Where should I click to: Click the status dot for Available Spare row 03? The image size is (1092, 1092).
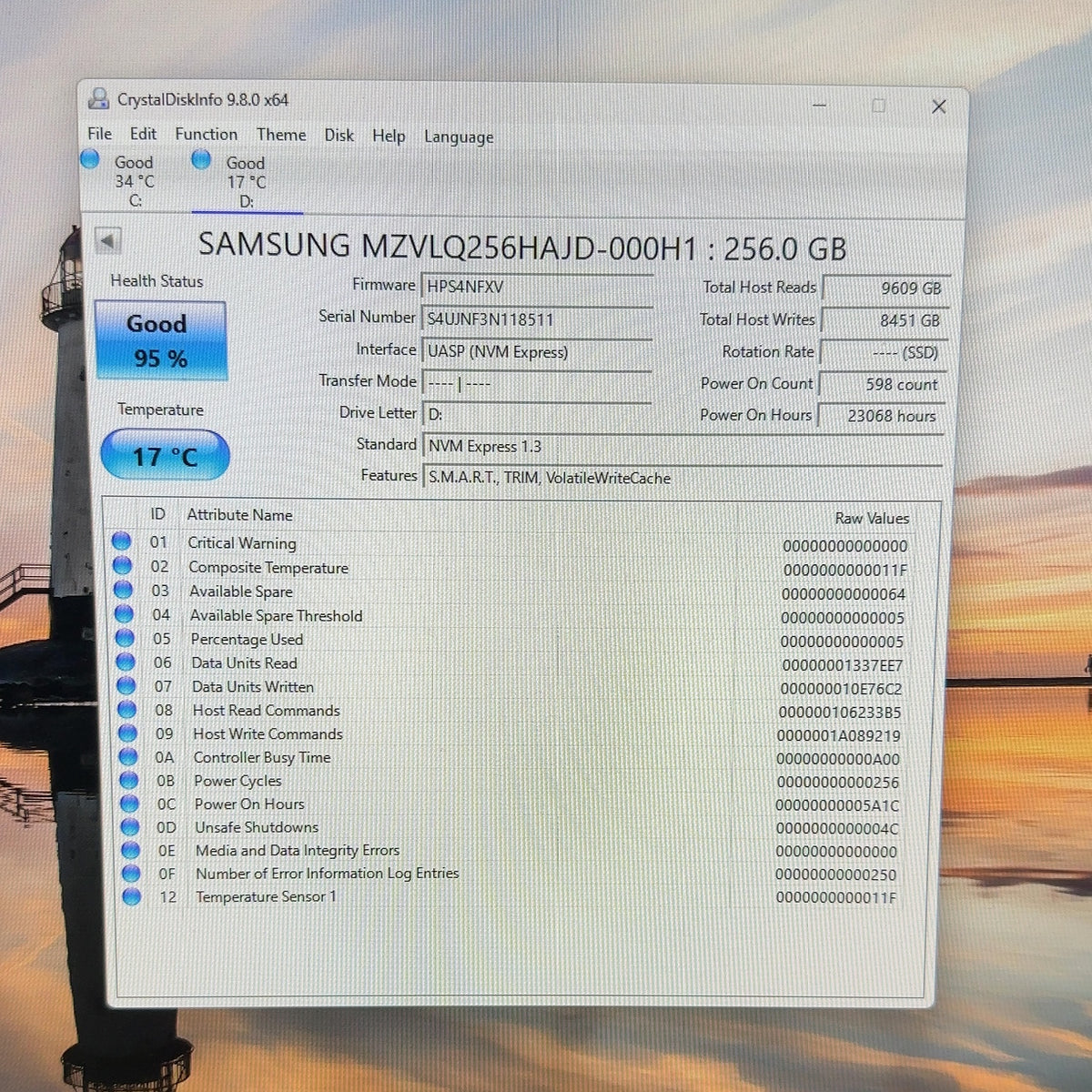pos(123,590)
